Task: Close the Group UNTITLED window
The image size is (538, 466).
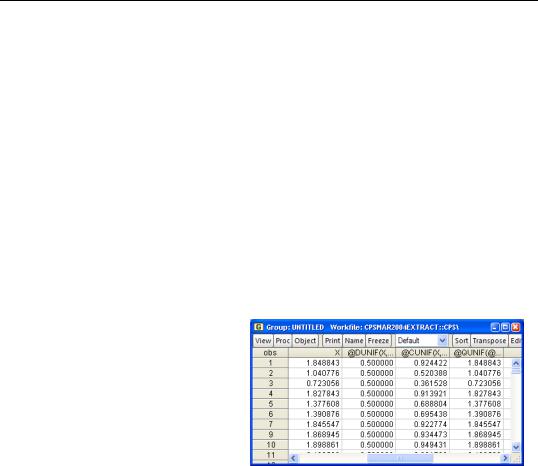Action: pos(515,327)
